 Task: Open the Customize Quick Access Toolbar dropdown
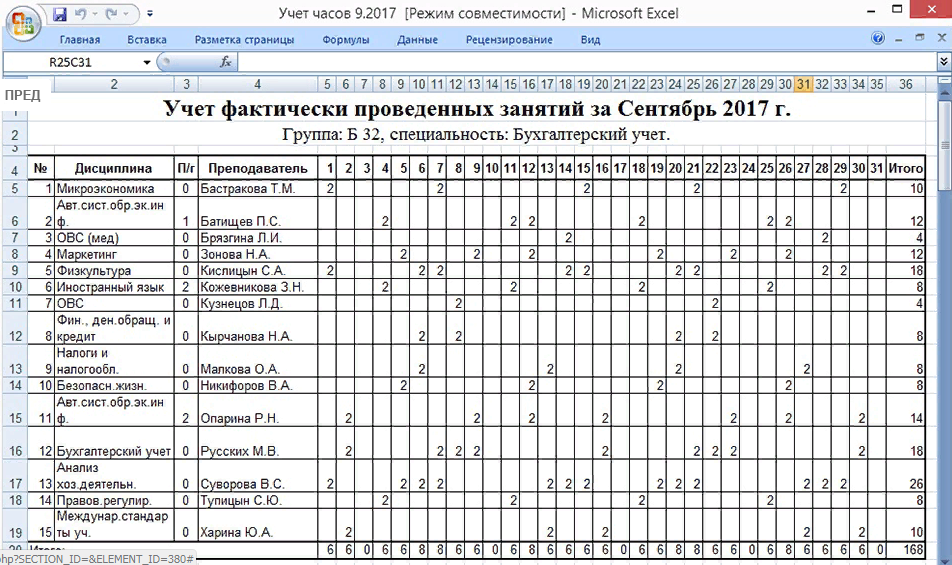pos(150,15)
